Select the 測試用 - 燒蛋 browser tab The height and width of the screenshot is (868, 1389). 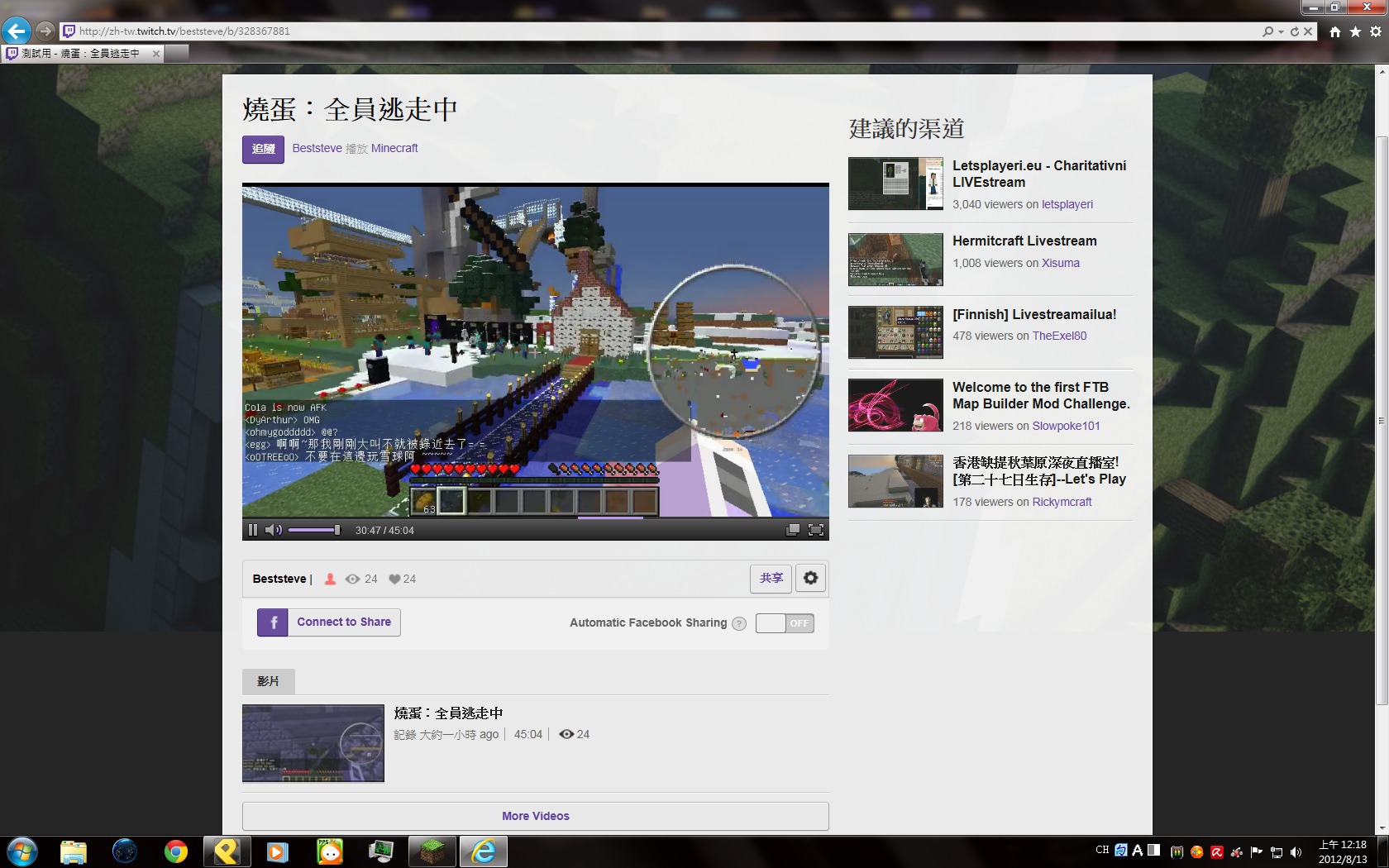click(x=82, y=54)
